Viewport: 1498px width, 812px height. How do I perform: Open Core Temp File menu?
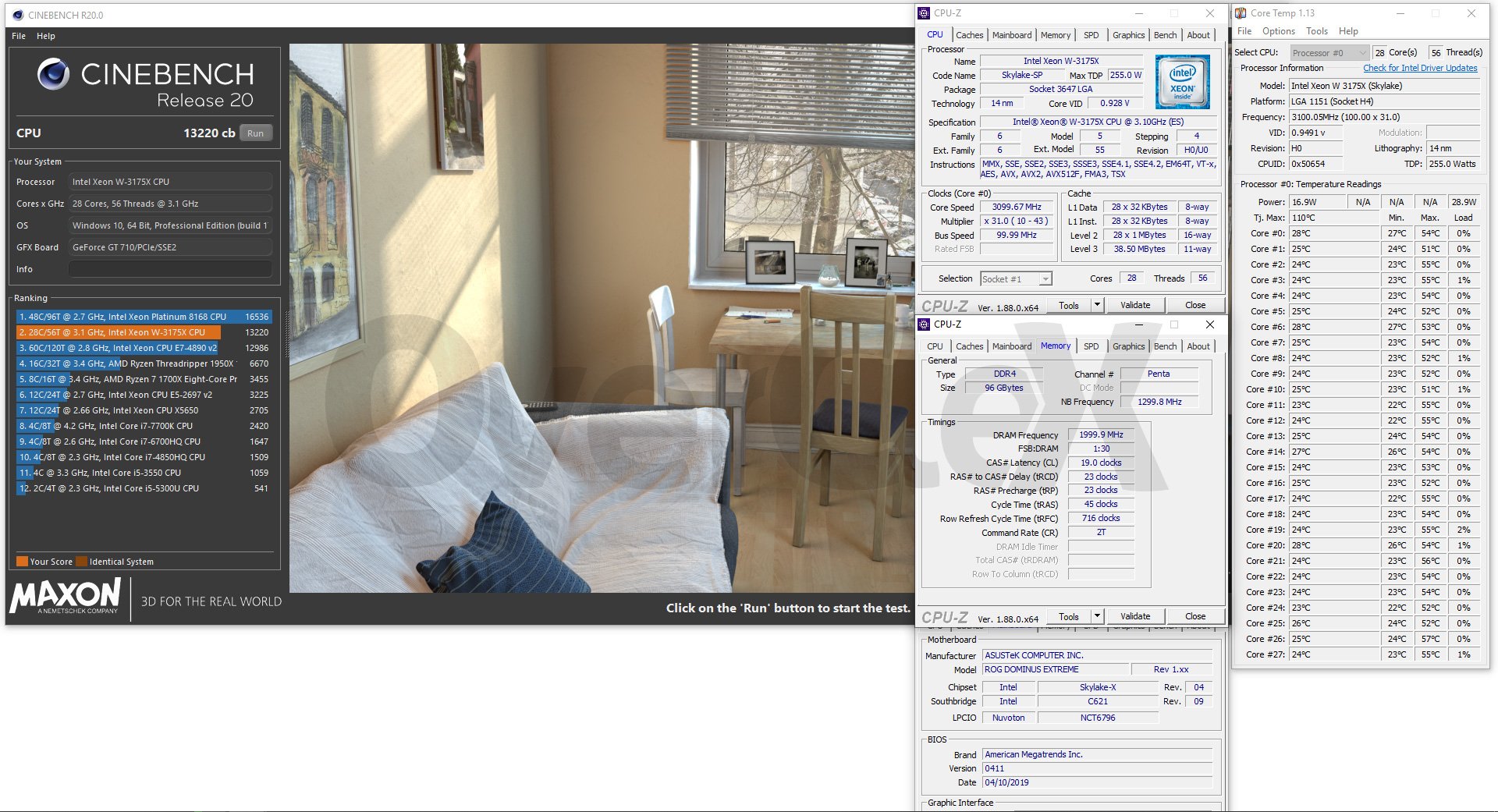coord(1244,31)
